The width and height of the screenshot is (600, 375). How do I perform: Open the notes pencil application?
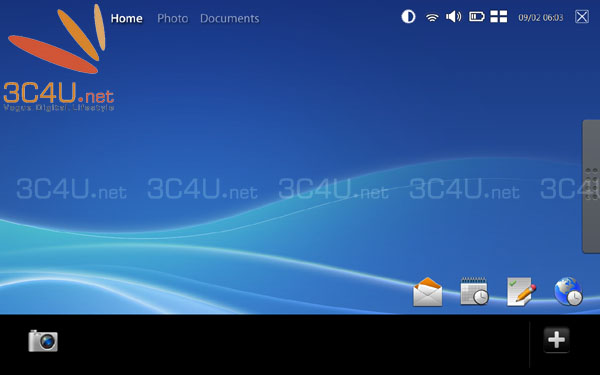click(521, 292)
